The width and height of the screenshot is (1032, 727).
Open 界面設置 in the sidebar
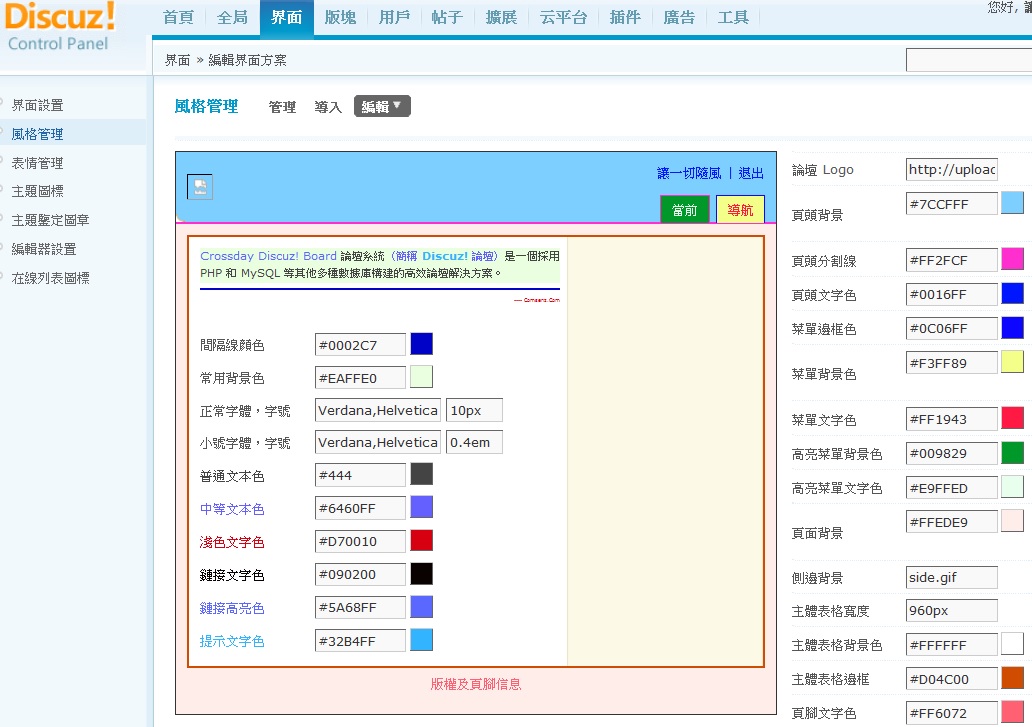tap(38, 105)
